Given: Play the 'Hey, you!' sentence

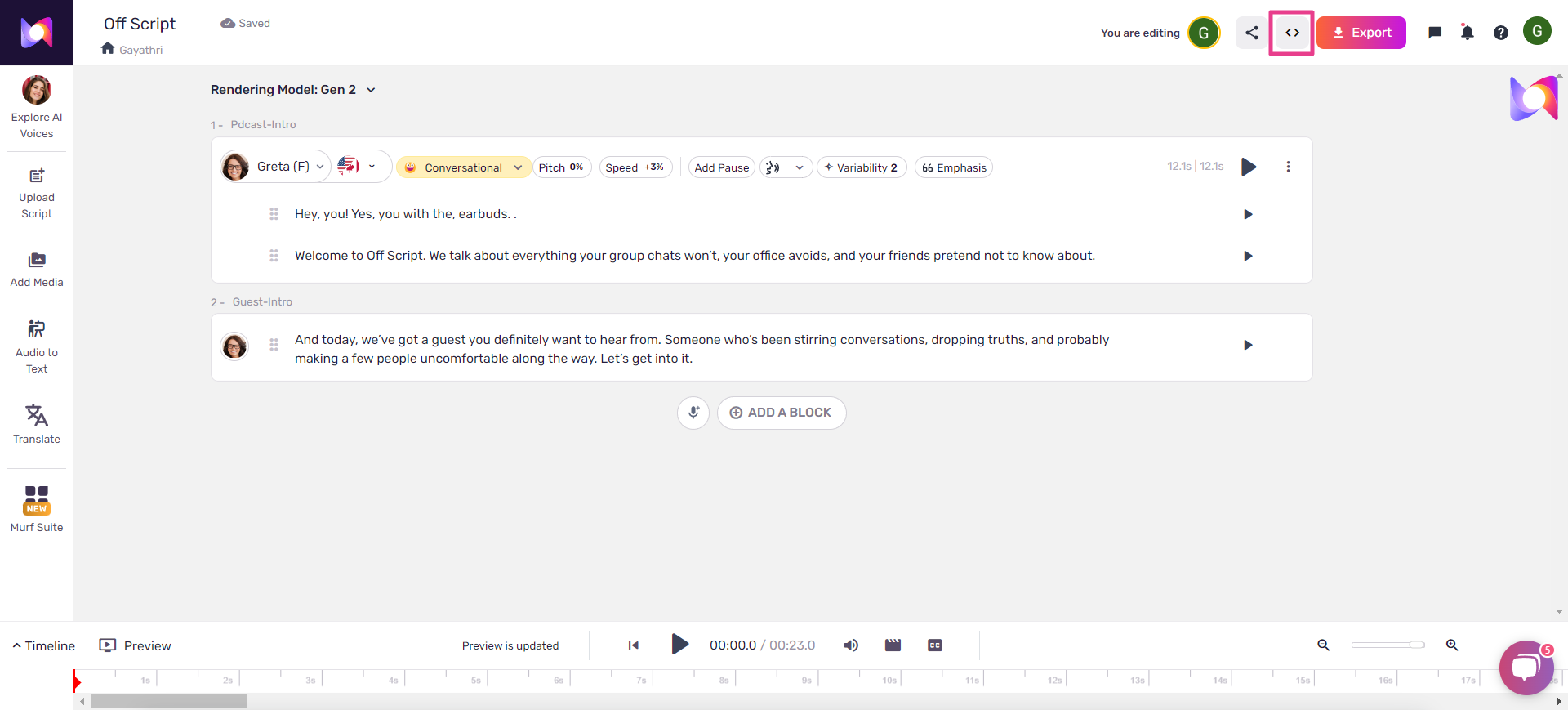Looking at the screenshot, I should click(x=1248, y=214).
